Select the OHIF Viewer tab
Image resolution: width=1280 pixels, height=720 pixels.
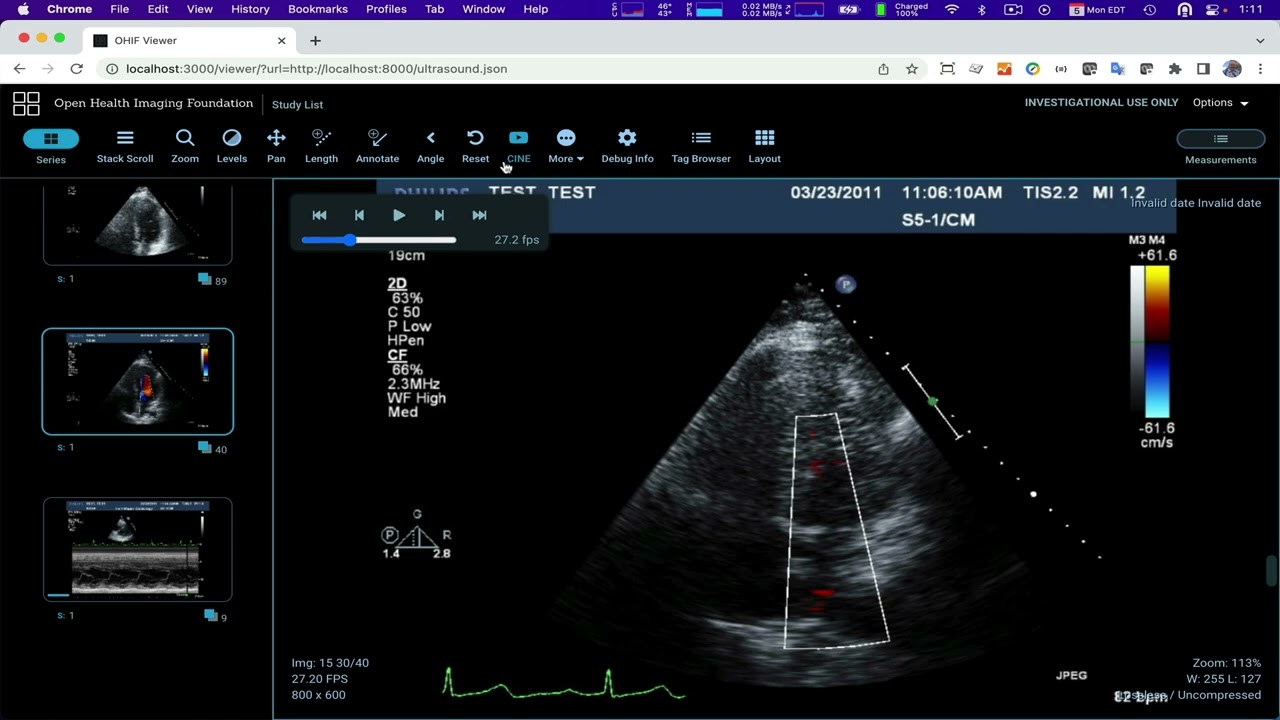click(190, 41)
